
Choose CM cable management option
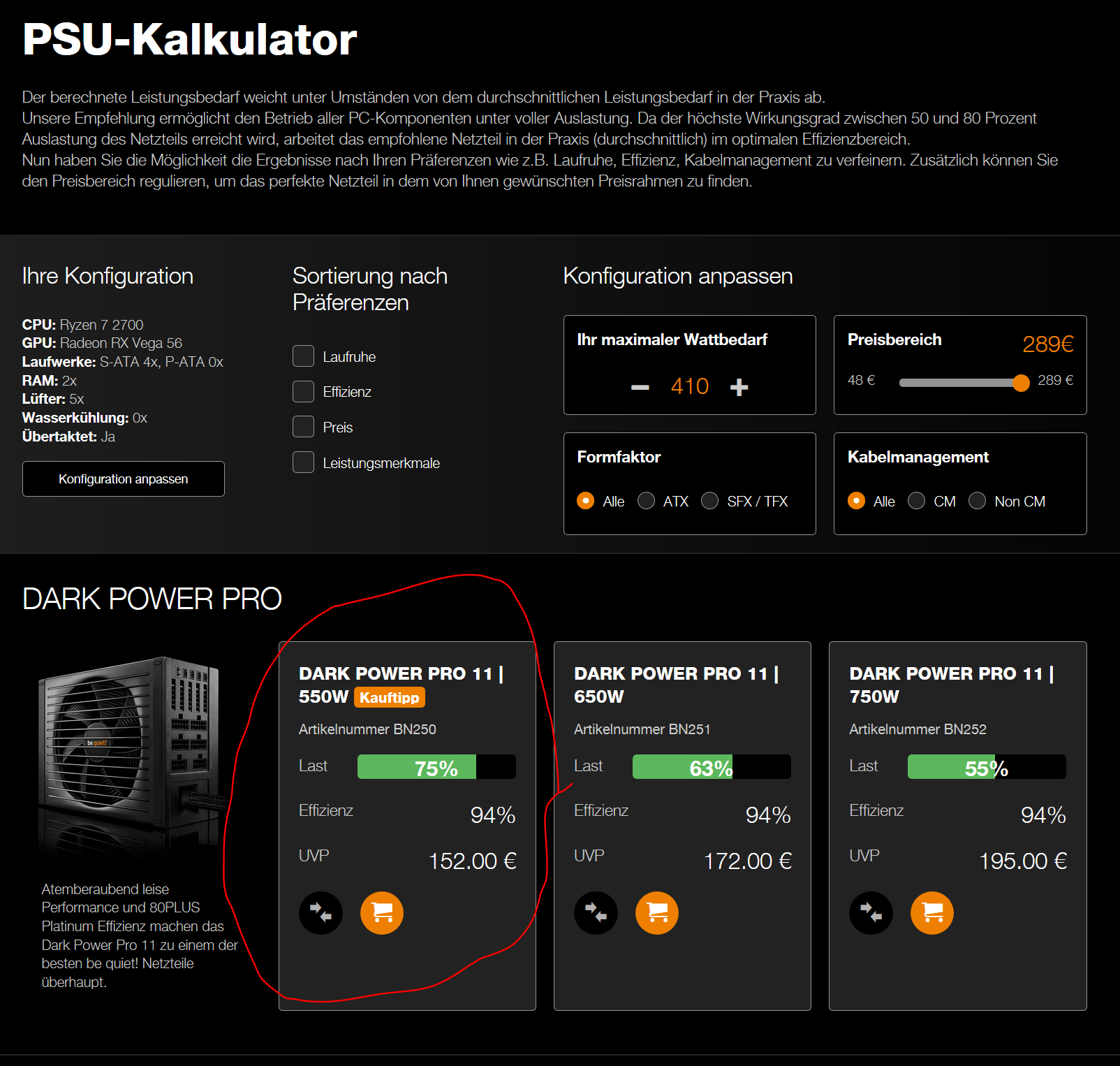916,501
